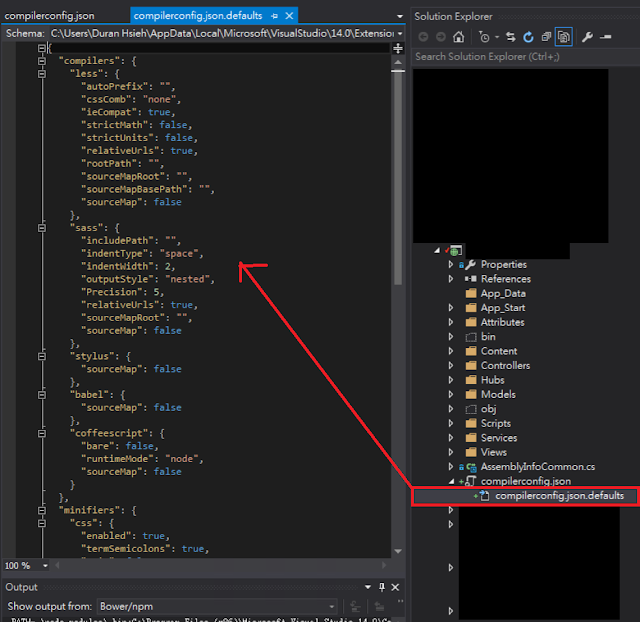Viewport: 640px width, 622px height.
Task: Select the Scripts folder
Action: click(496, 423)
